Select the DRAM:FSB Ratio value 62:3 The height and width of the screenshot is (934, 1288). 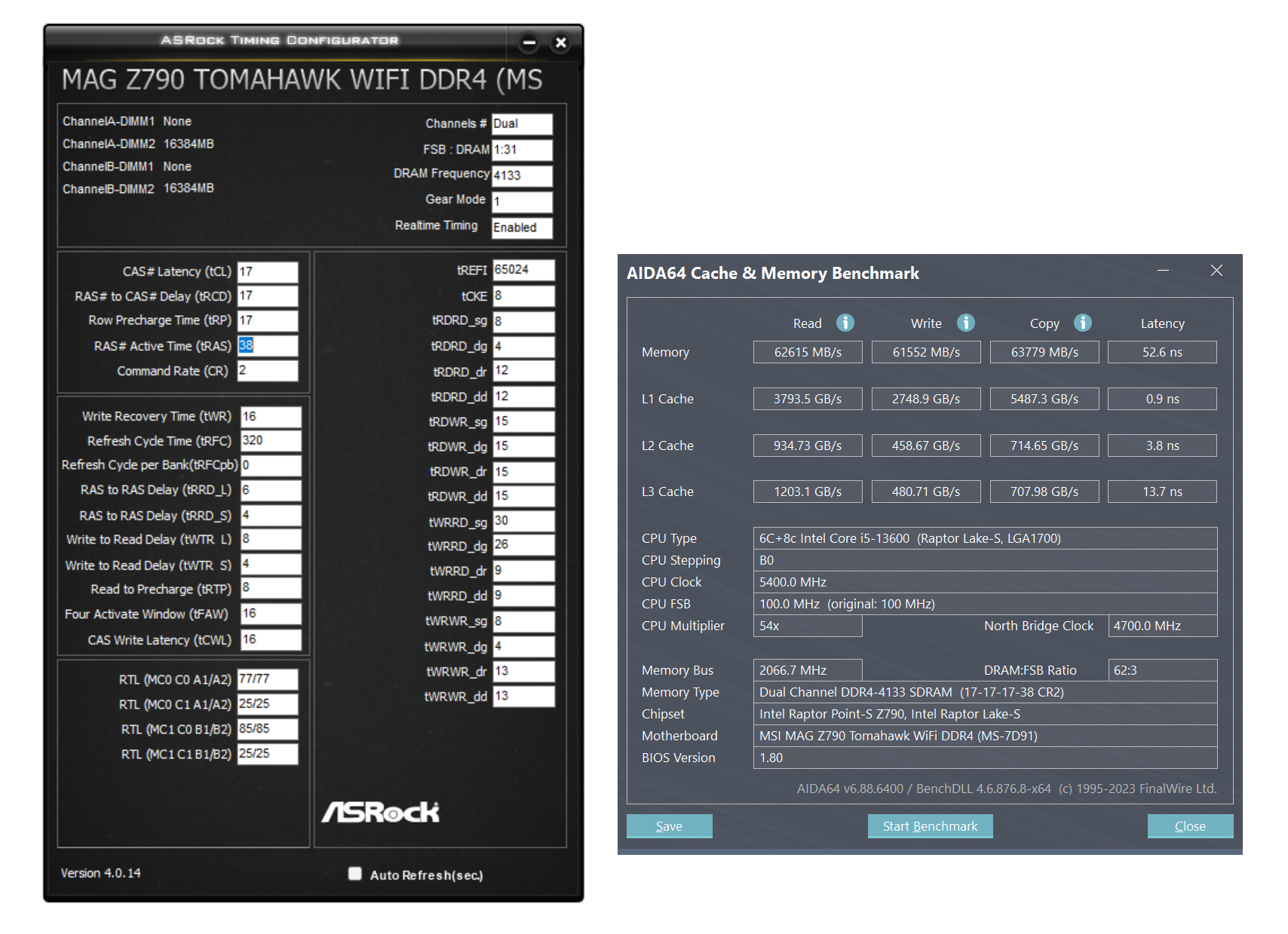click(1163, 670)
